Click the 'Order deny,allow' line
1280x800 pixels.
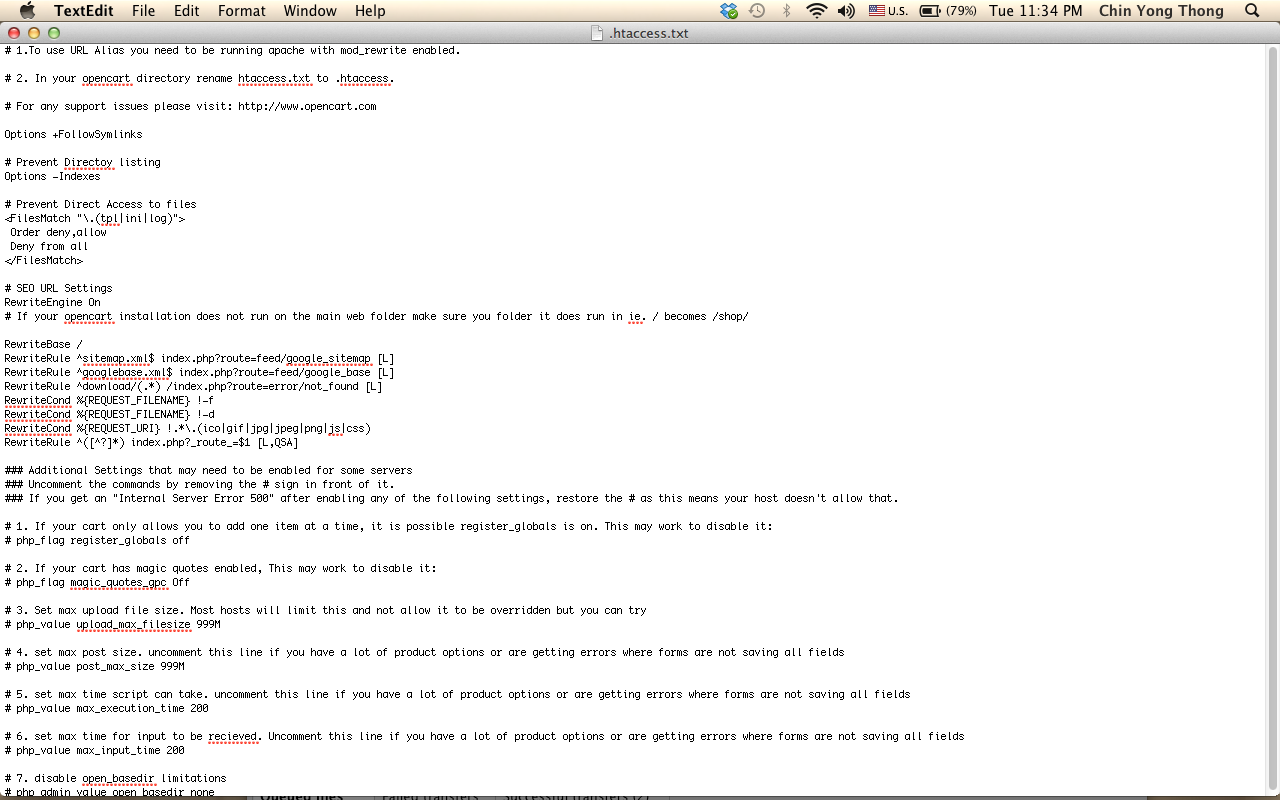(x=58, y=232)
